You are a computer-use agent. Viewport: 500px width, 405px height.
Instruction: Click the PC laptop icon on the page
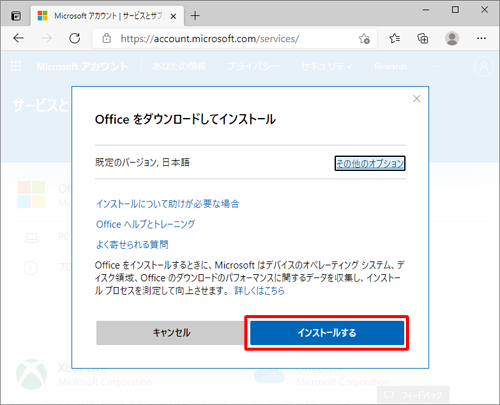[x=32, y=238]
